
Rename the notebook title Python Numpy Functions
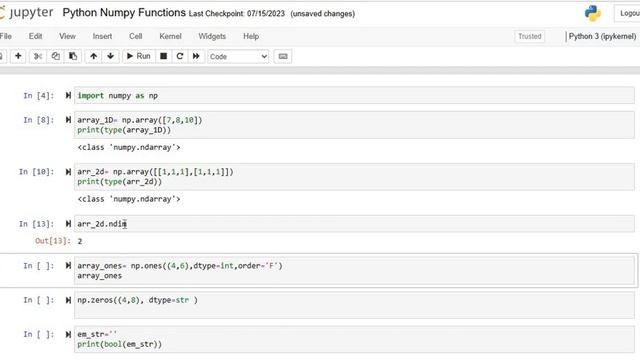(124, 13)
